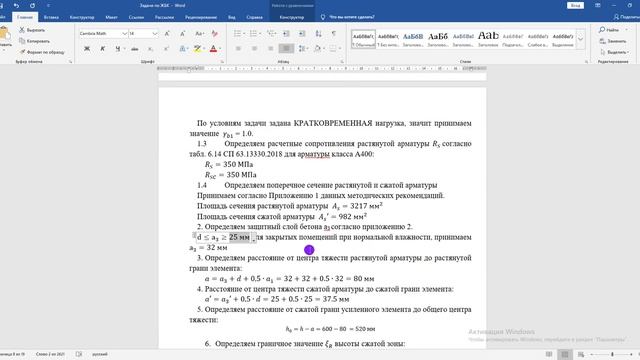Apply the Обычный (Normal) style
This screenshot has width=640, height=360.
tap(363, 39)
